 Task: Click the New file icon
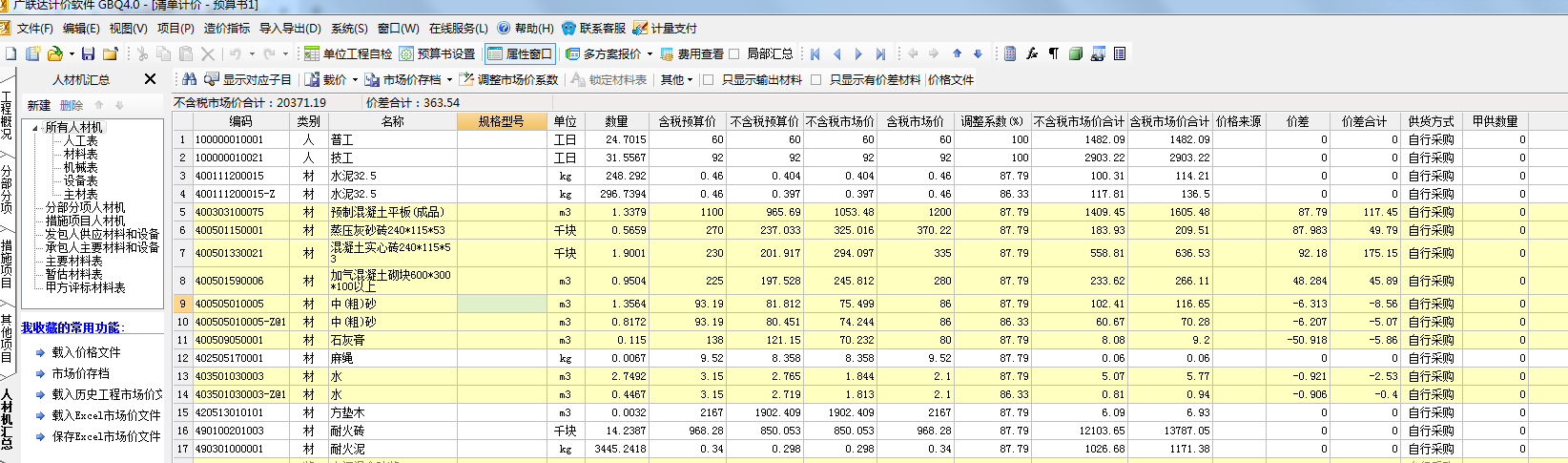(11, 53)
